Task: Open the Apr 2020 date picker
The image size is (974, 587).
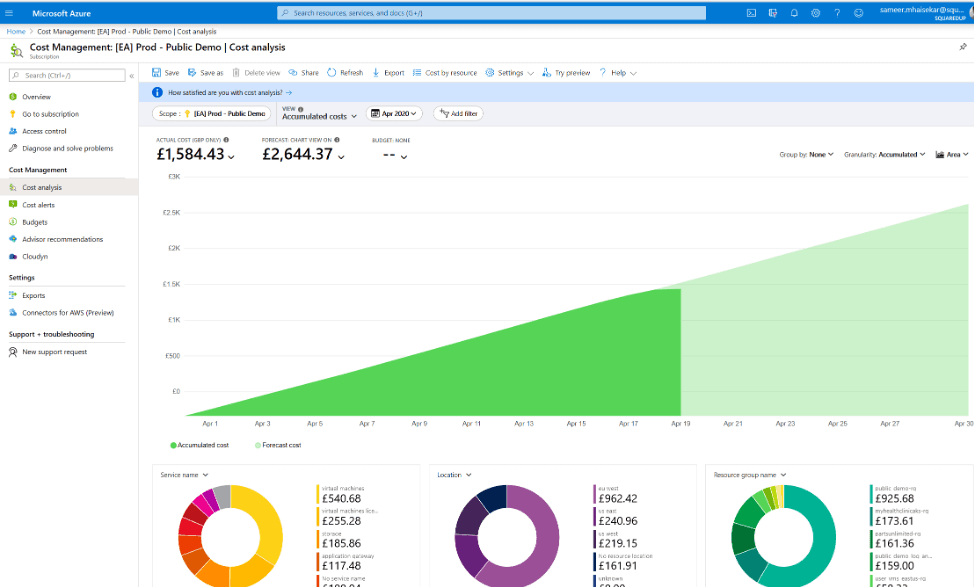Action: [x=394, y=114]
